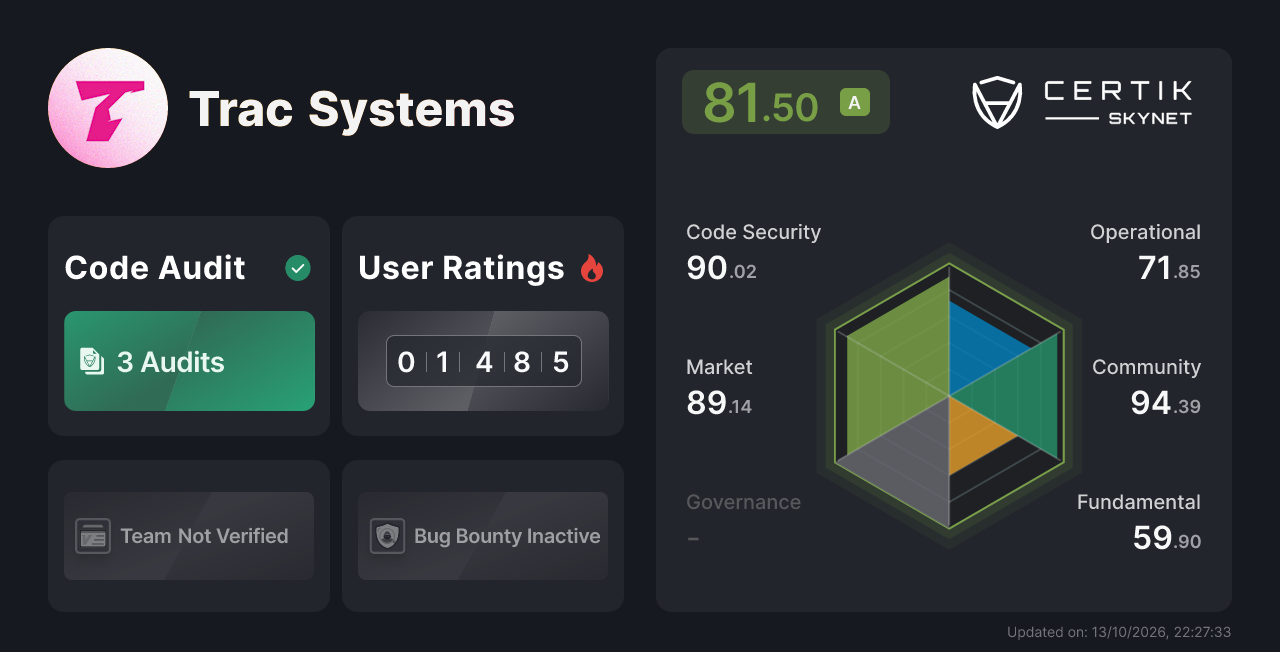Viewport: 1280px width, 652px height.
Task: Click the Governance label
Action: (743, 502)
